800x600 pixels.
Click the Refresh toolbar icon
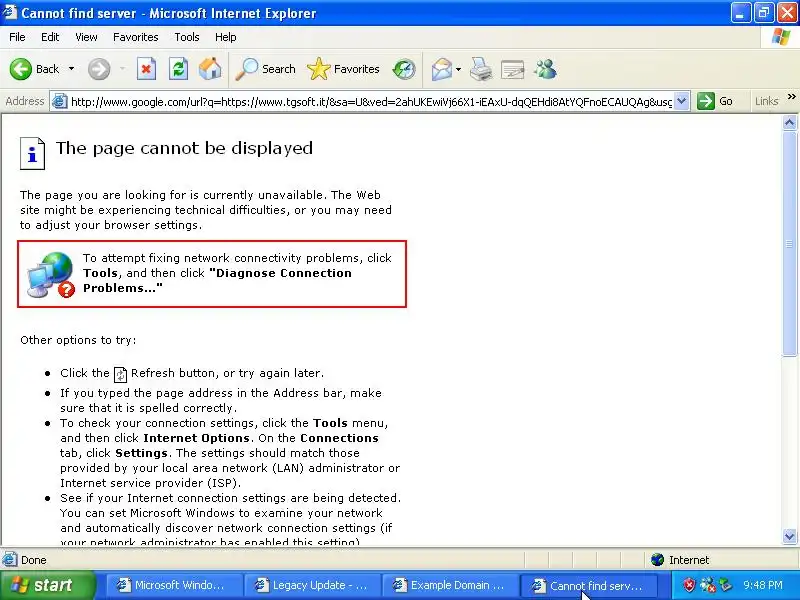179,69
